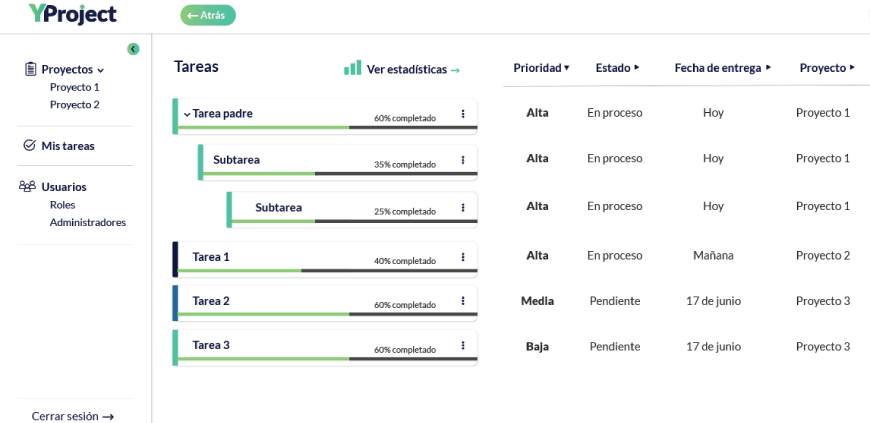Expand the Estado column filter
Screen dimensions: 870x423
tap(617, 68)
